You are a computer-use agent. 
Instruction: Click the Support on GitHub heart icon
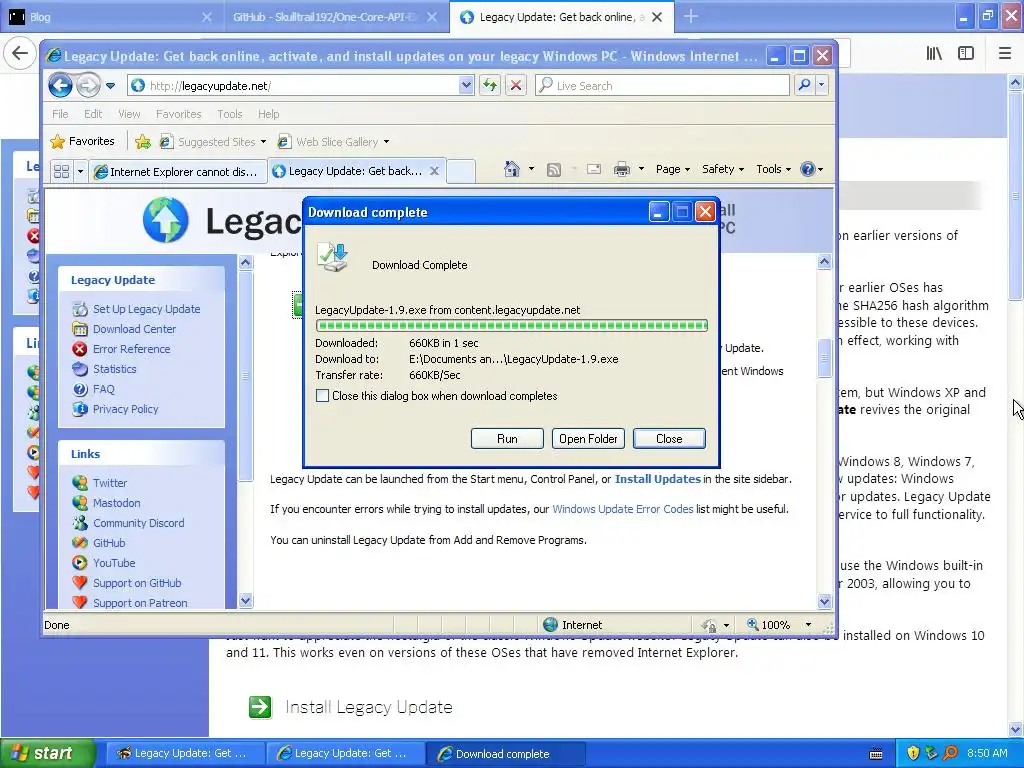click(x=80, y=583)
